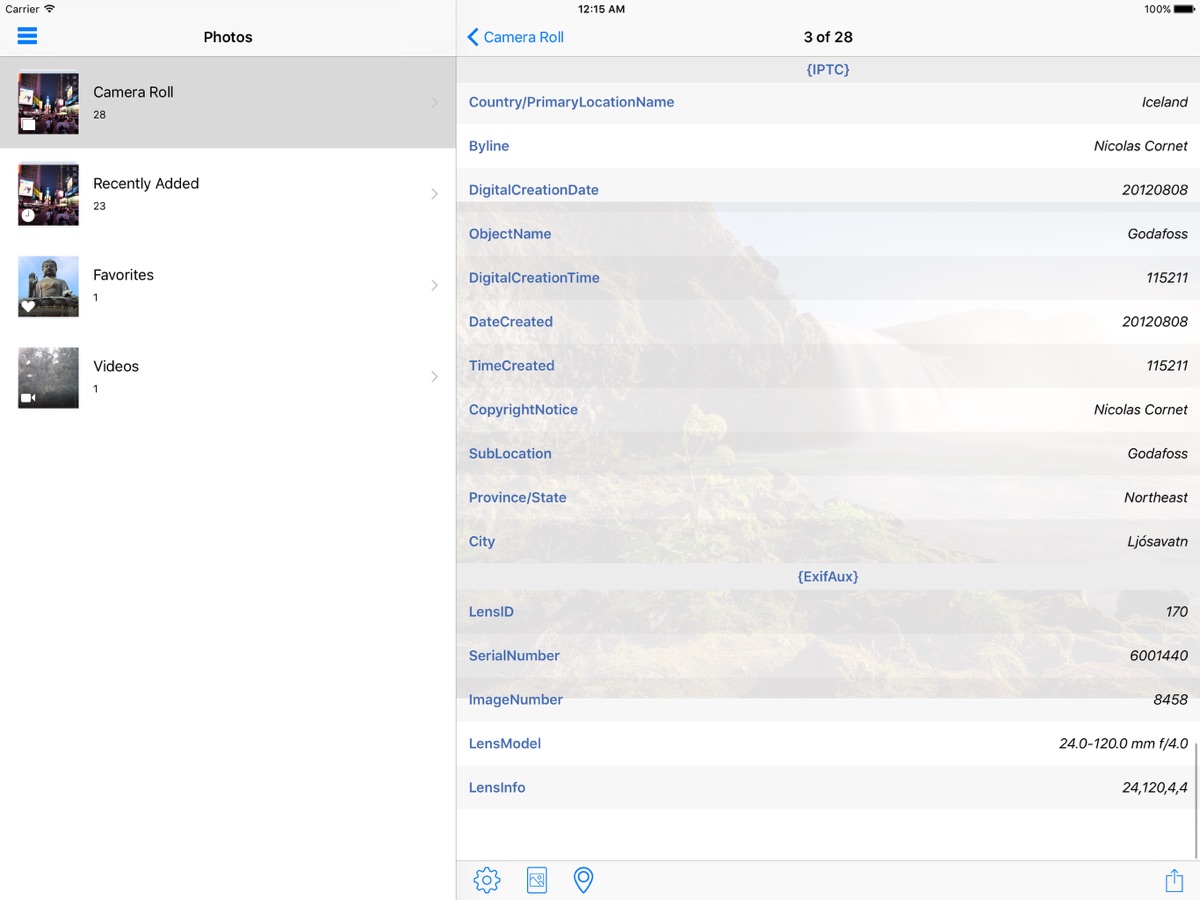Viewport: 1200px width, 900px height.
Task: Tap the Videos album thumbnail
Action: pyautogui.click(x=48, y=377)
